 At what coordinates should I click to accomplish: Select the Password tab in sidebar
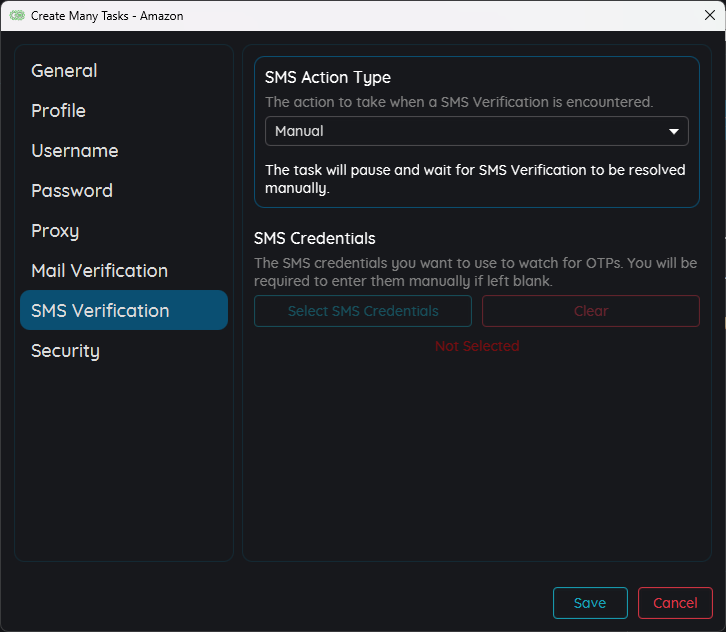(x=72, y=191)
